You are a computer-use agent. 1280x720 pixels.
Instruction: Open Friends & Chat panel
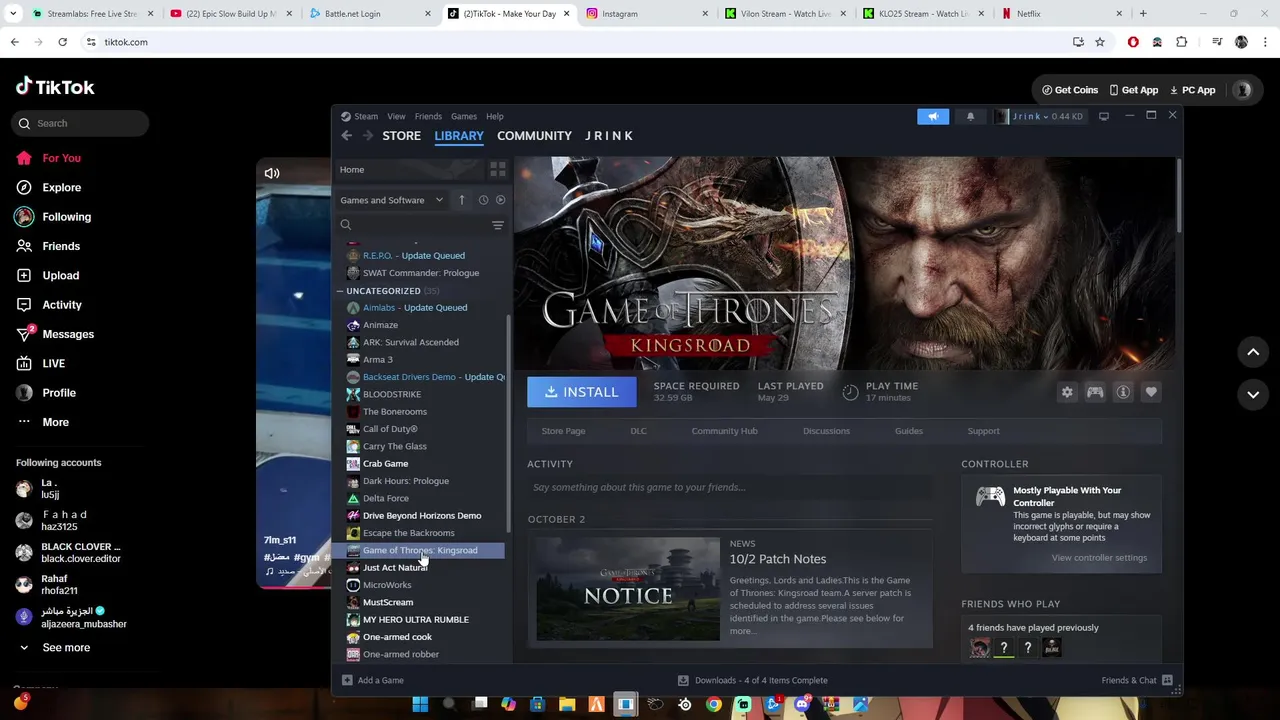1137,680
